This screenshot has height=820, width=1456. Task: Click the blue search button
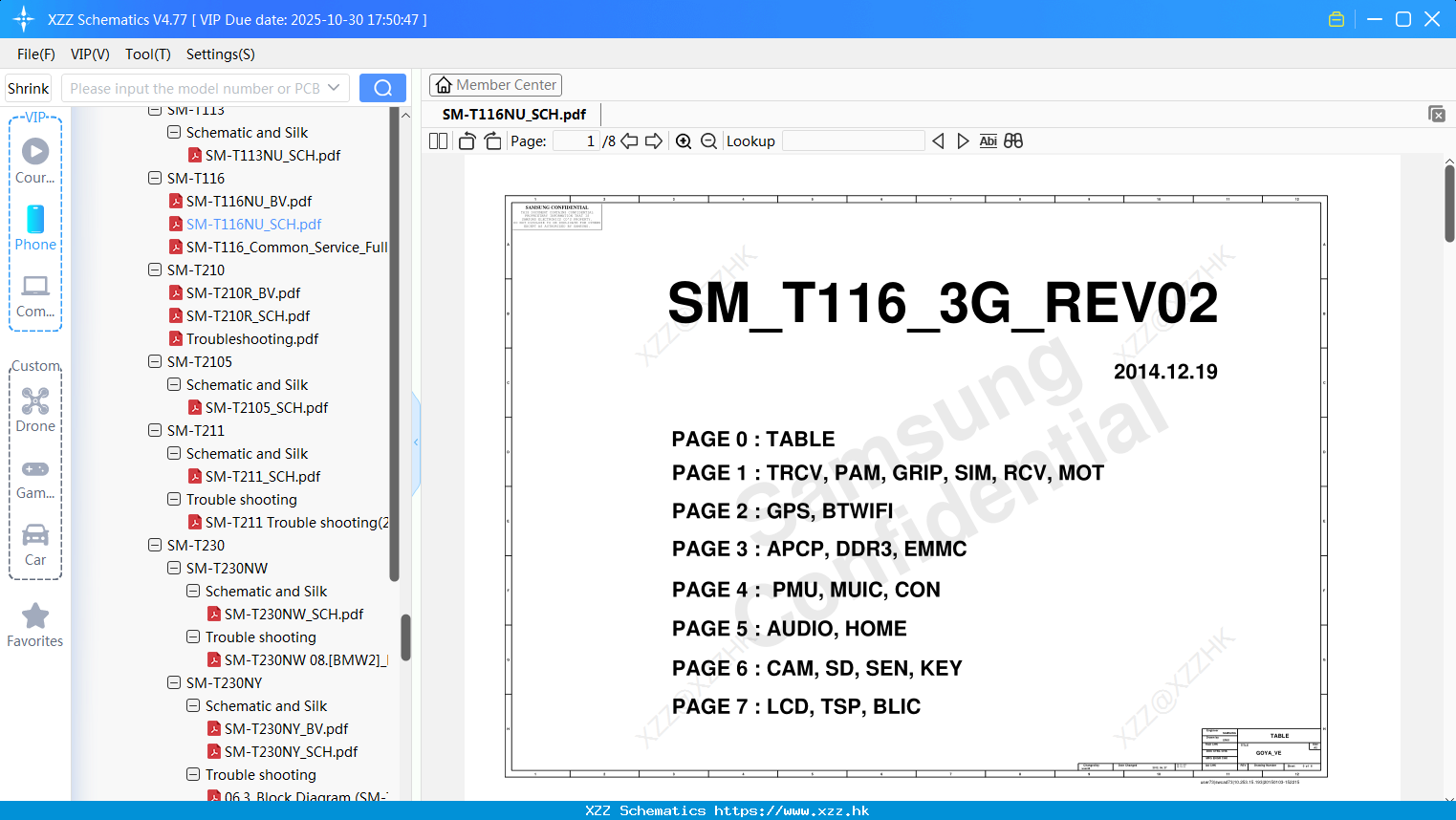click(382, 88)
